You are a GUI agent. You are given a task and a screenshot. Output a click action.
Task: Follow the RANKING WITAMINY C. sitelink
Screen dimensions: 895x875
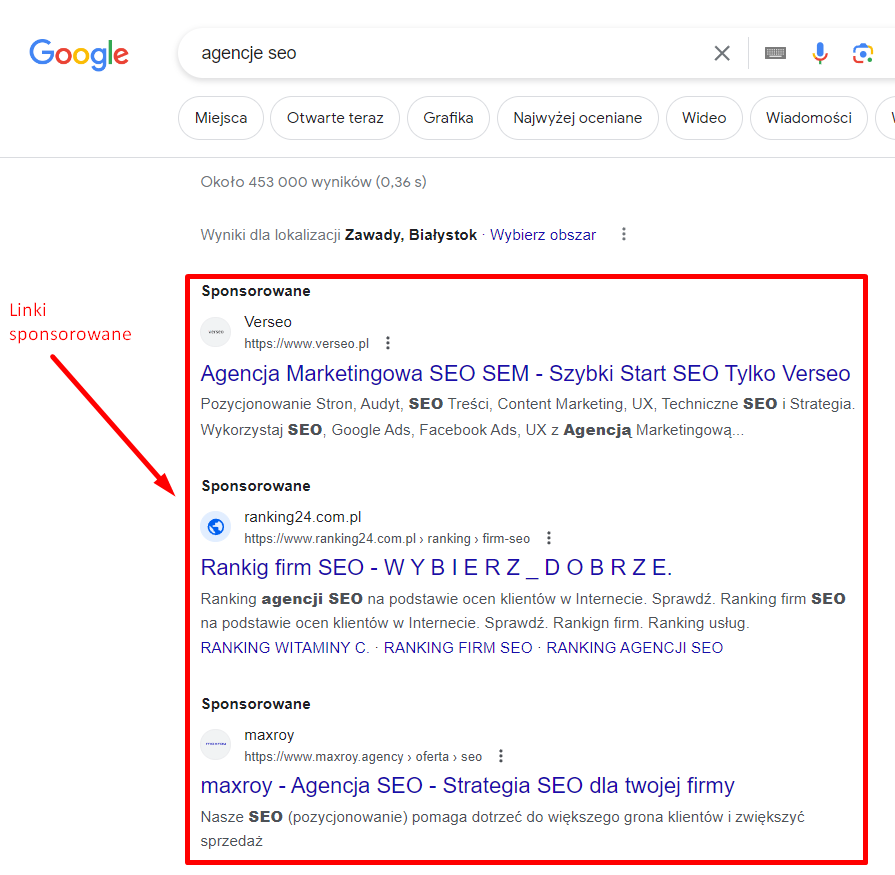click(285, 648)
